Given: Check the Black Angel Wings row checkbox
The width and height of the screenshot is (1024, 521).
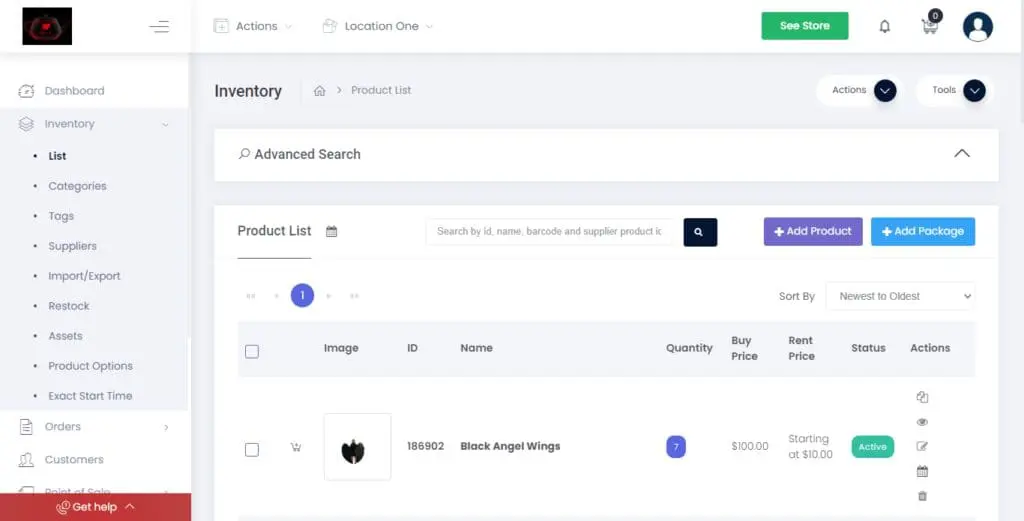Looking at the screenshot, I should [x=252, y=450].
